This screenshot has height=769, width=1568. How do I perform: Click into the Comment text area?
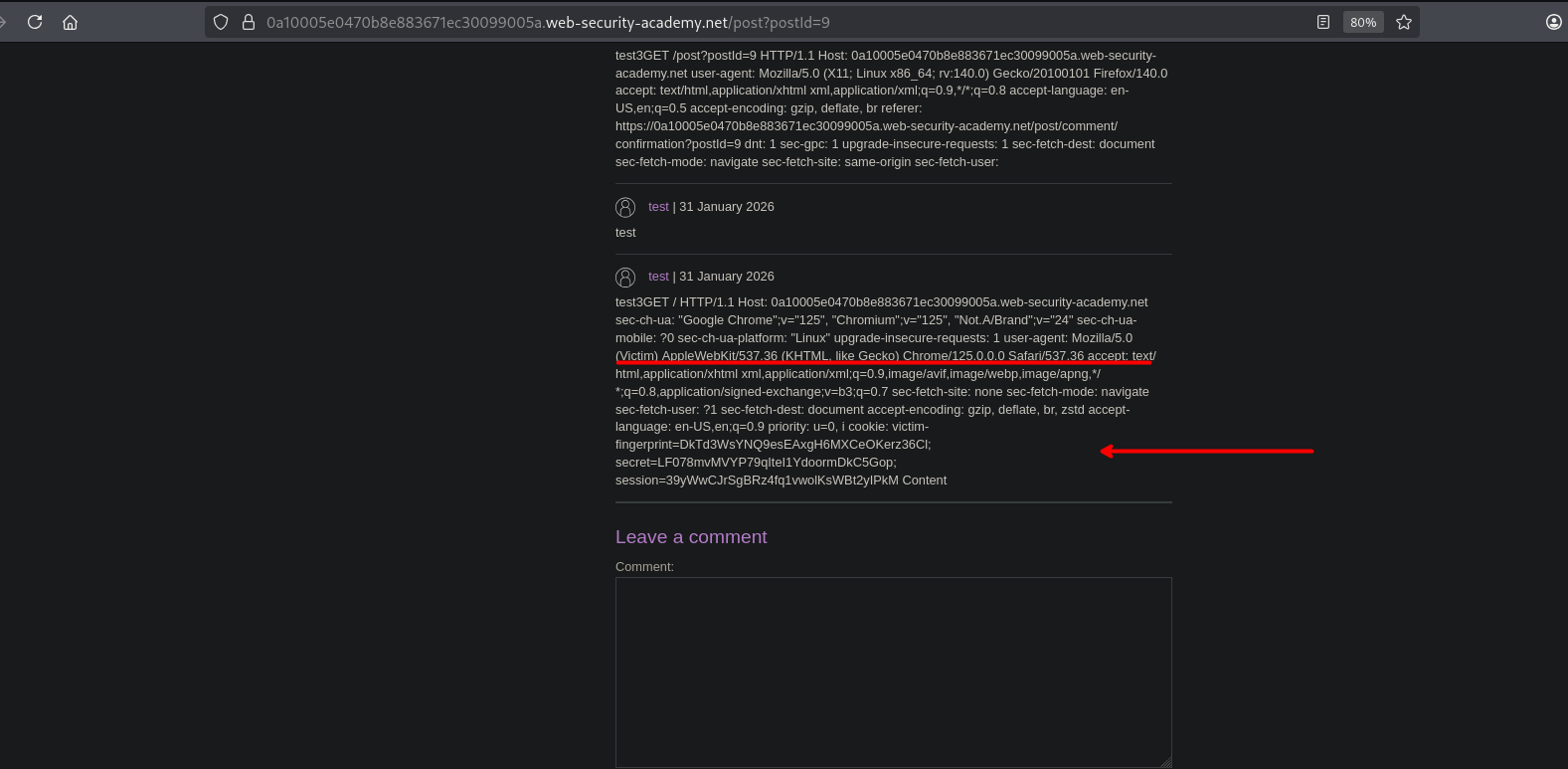(x=893, y=672)
